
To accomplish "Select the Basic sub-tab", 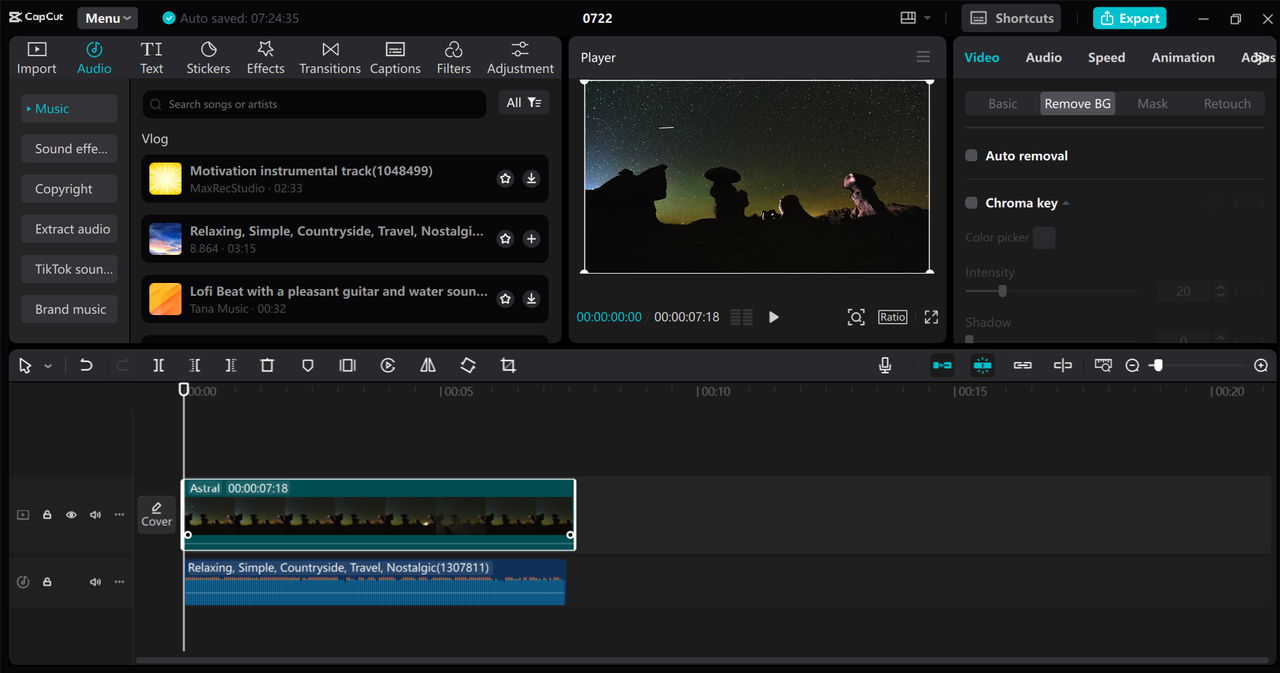I will (1003, 104).
